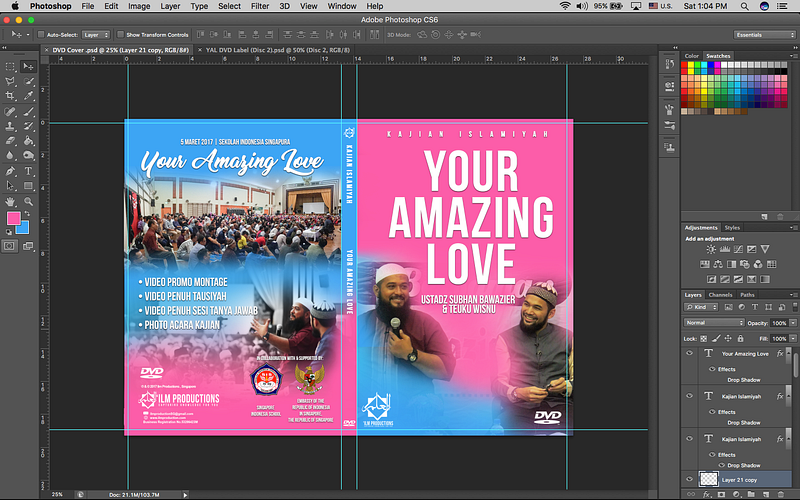The image size is (800, 500).
Task: Enable the Show Transform Controls checkbox
Action: [120, 35]
